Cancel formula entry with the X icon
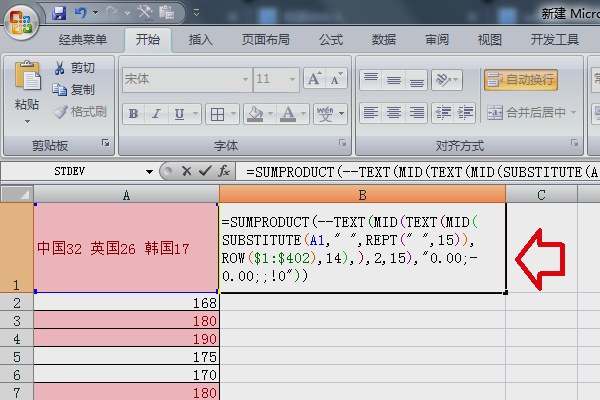The height and width of the screenshot is (400, 600). click(185, 171)
